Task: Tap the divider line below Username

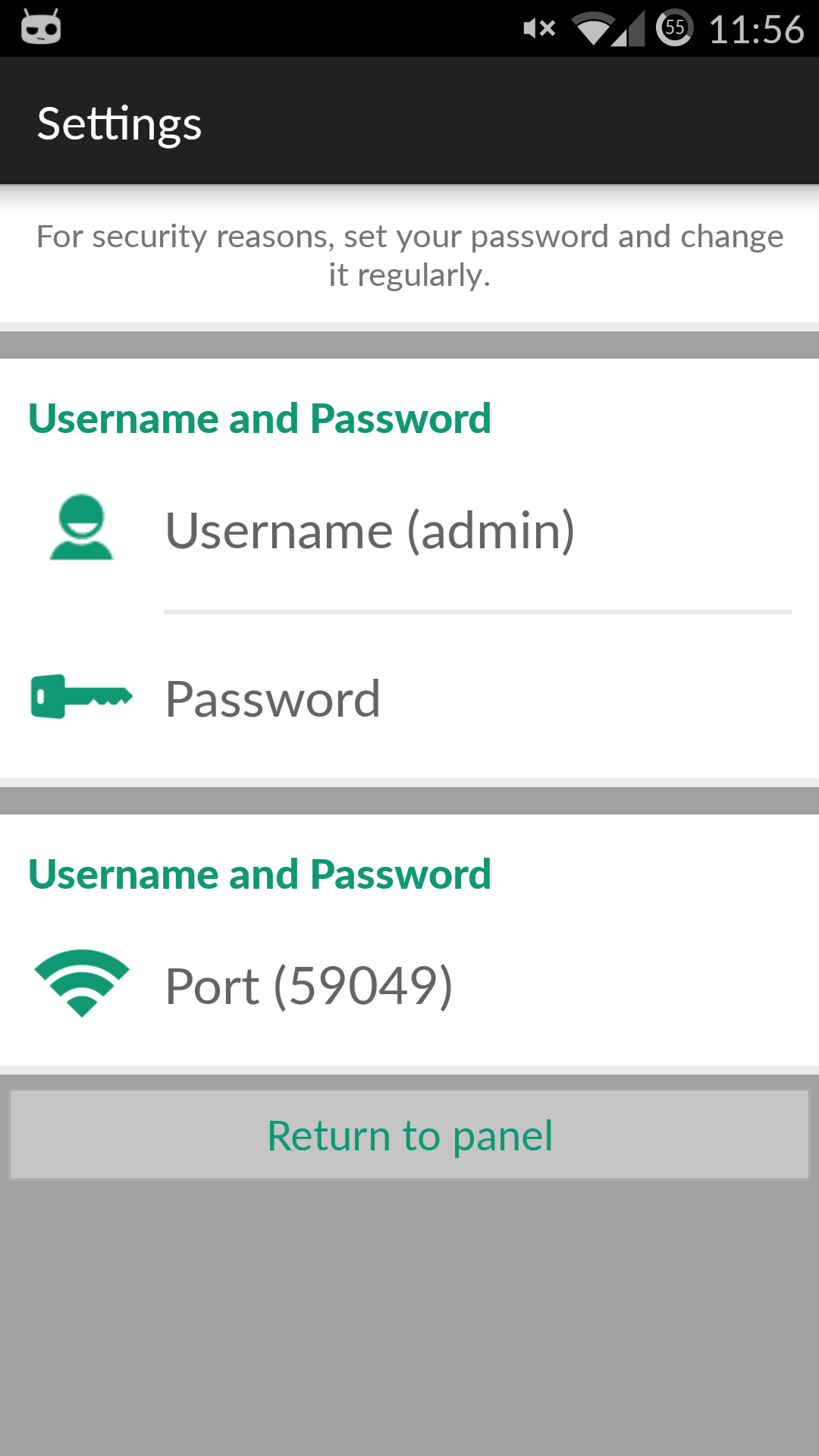Action: tap(478, 611)
